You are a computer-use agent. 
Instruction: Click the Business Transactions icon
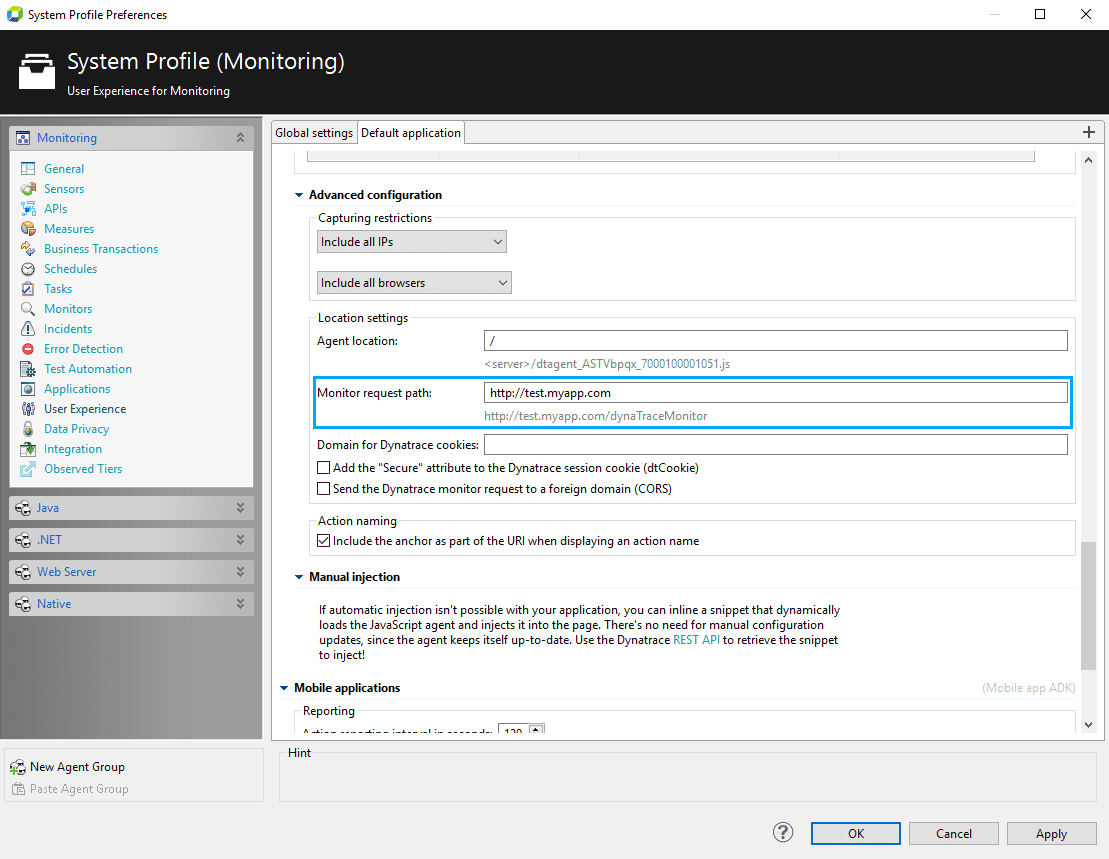[x=28, y=249]
